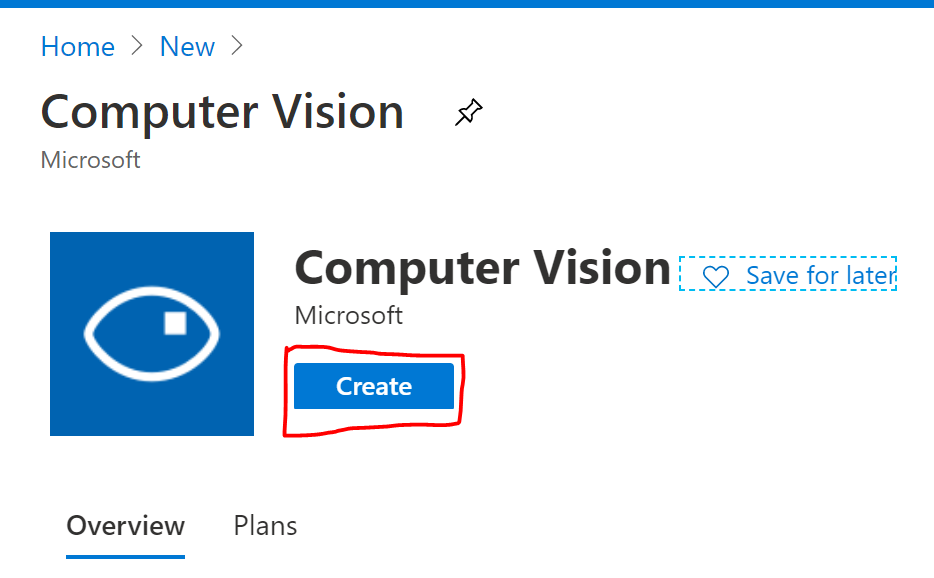Go to the Home breadcrumb link
Viewport: 934px width, 578px height.
click(77, 46)
